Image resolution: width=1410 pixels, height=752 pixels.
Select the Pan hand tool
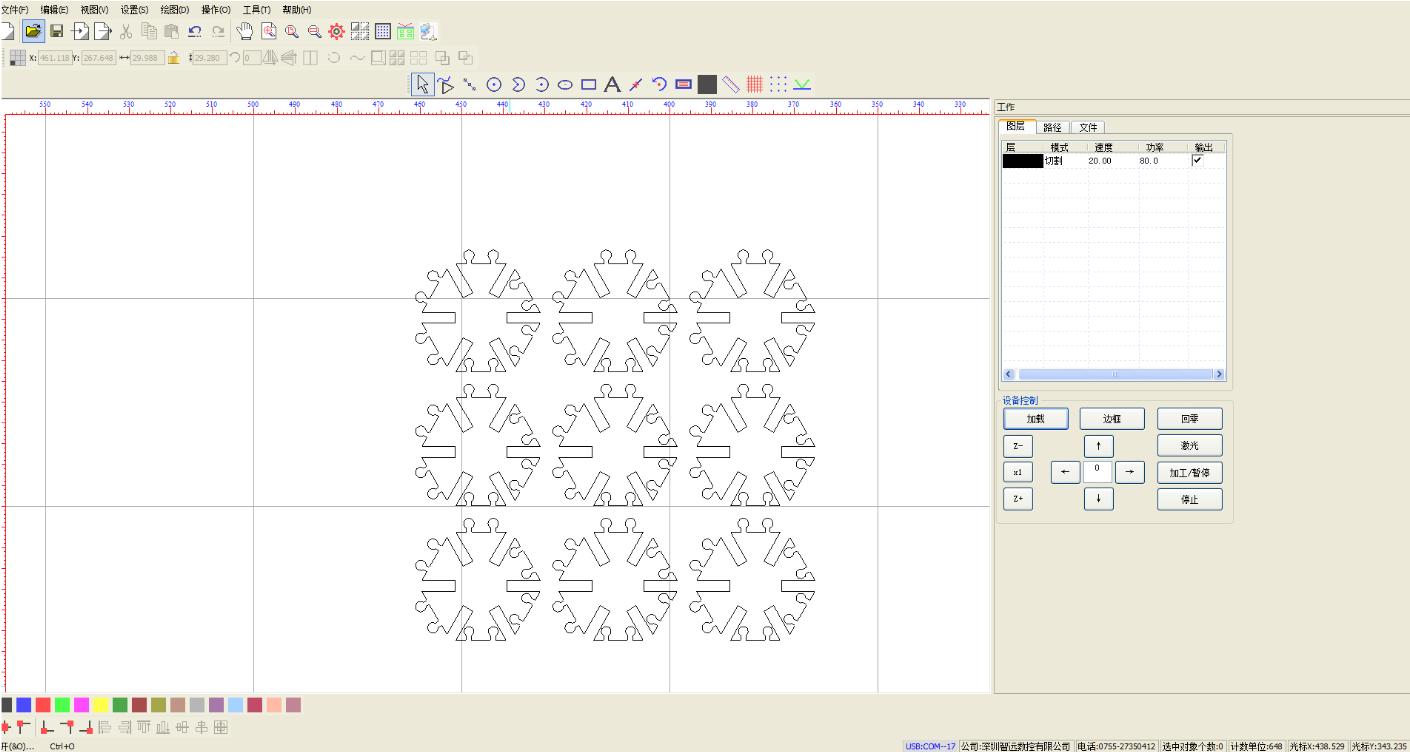pyautogui.click(x=245, y=31)
